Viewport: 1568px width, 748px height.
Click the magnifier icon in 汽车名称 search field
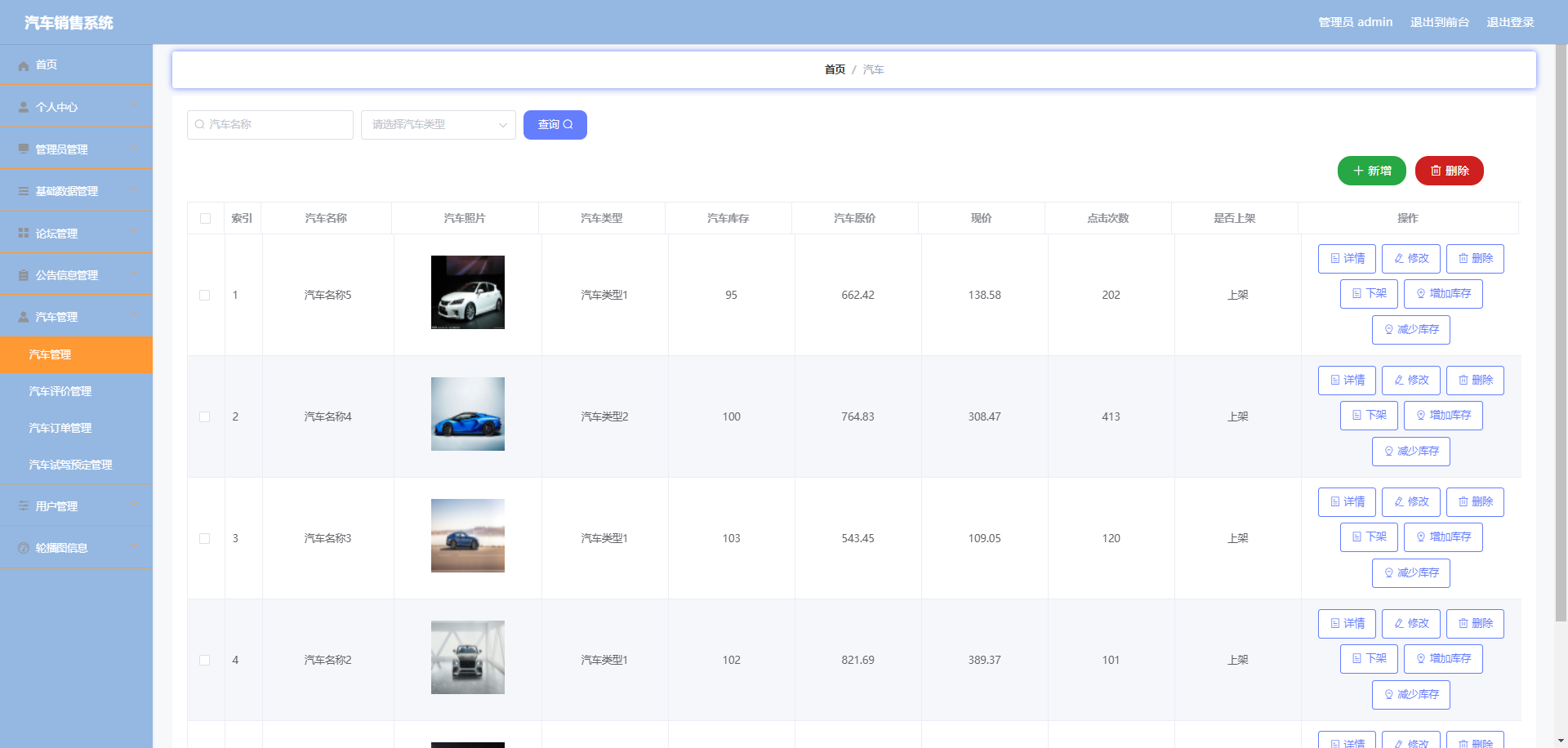click(x=200, y=125)
